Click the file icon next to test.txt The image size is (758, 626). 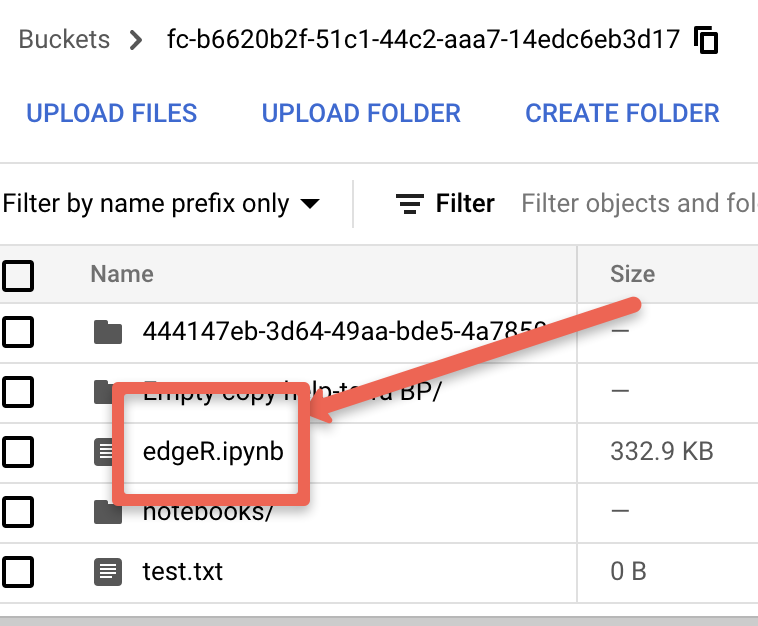pos(107,572)
